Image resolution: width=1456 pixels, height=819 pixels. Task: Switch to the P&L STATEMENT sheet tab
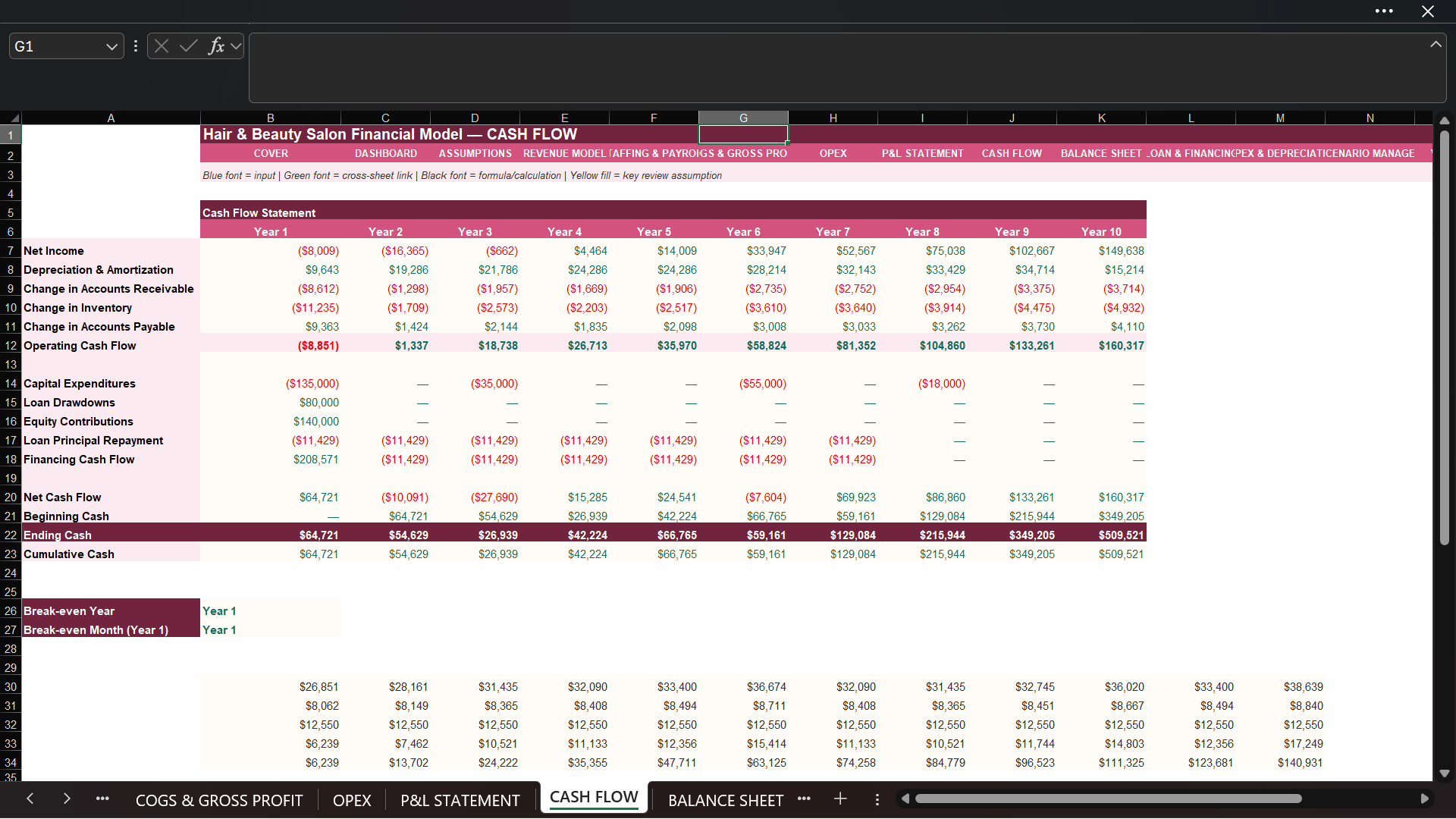(460, 801)
